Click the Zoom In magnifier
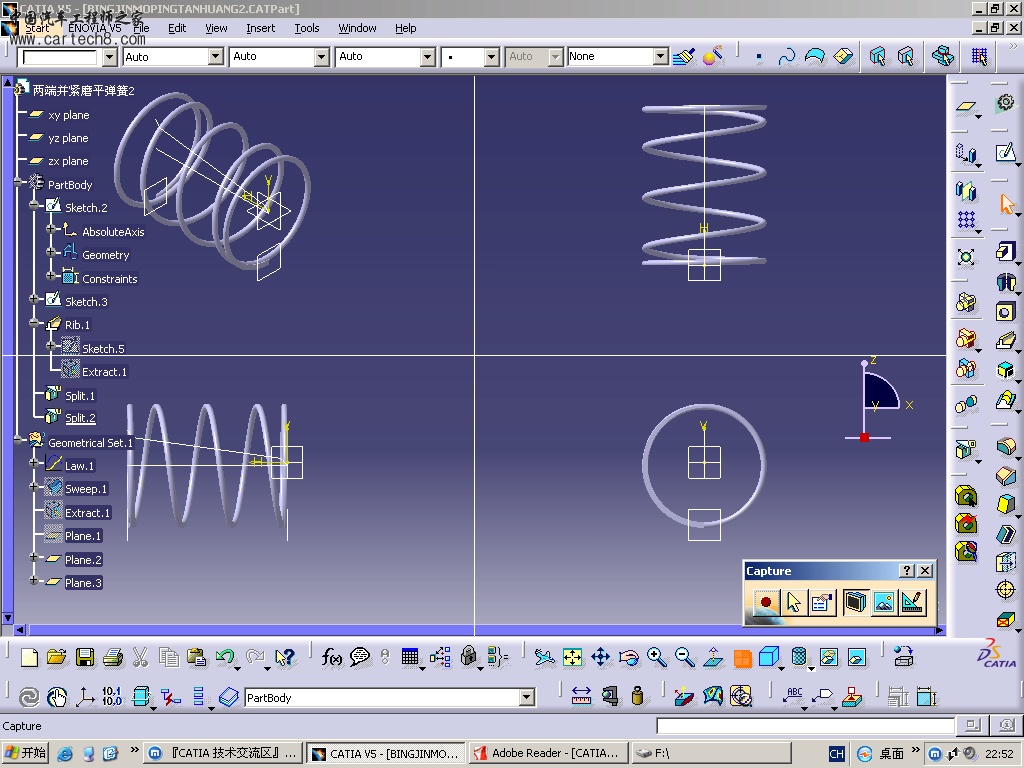 coord(657,657)
